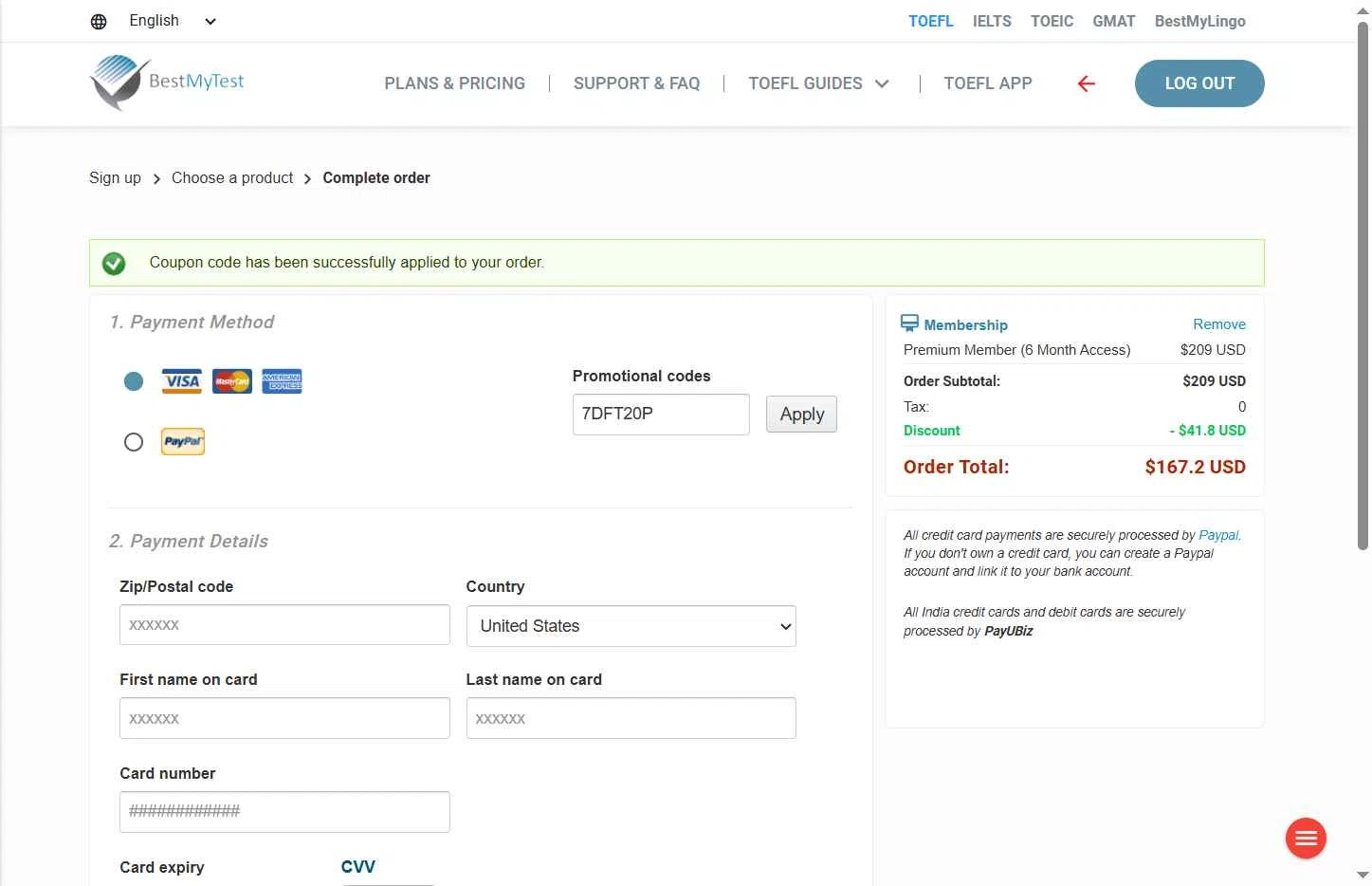Image resolution: width=1372 pixels, height=886 pixels.
Task: Click the PayPal logo icon
Action: click(183, 442)
